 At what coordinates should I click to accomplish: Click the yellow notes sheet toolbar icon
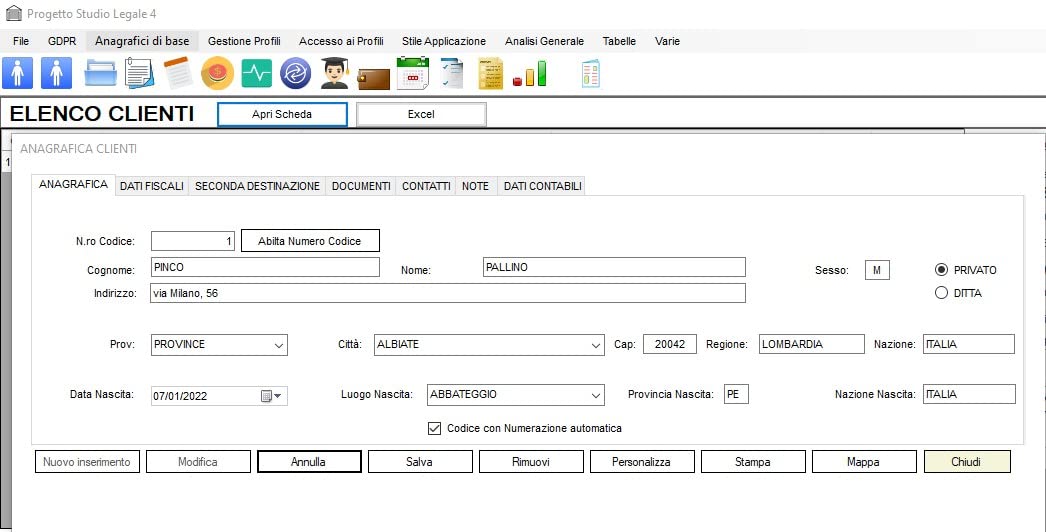tap(491, 73)
